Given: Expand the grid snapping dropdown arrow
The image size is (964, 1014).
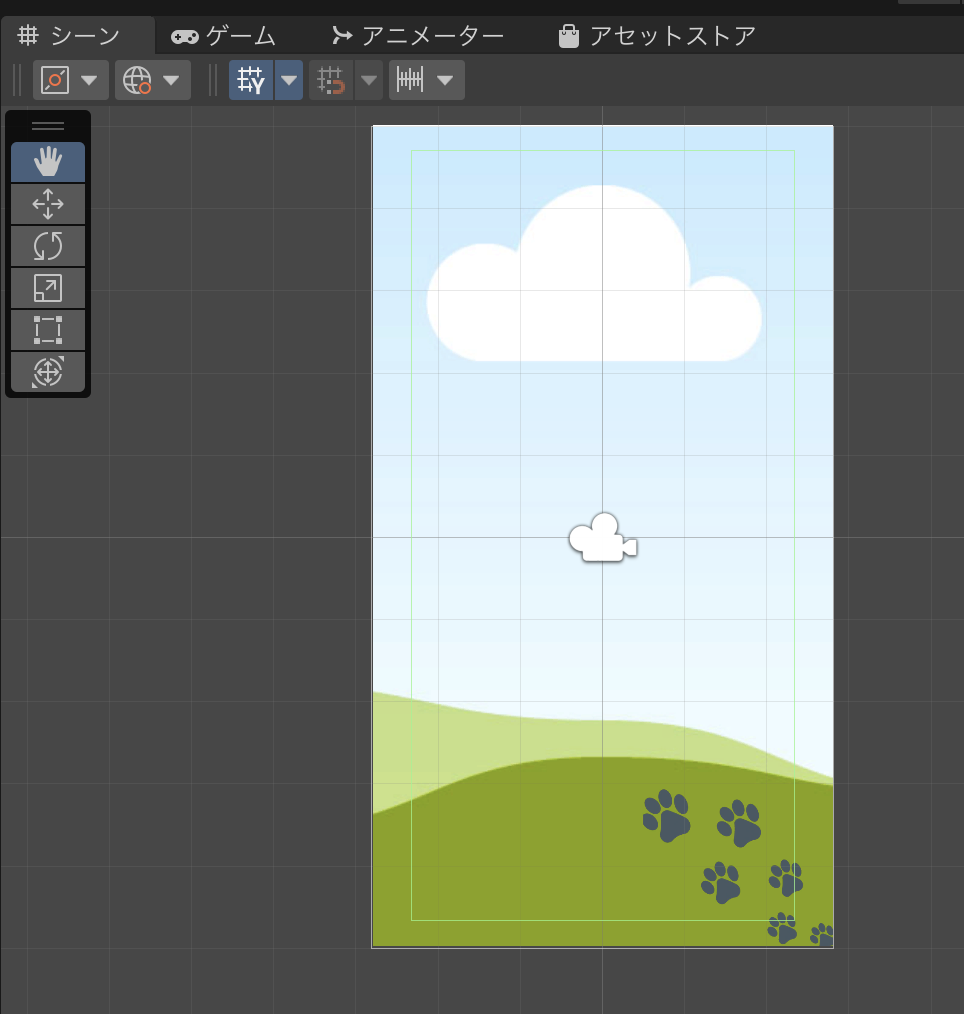Looking at the screenshot, I should tap(369, 80).
